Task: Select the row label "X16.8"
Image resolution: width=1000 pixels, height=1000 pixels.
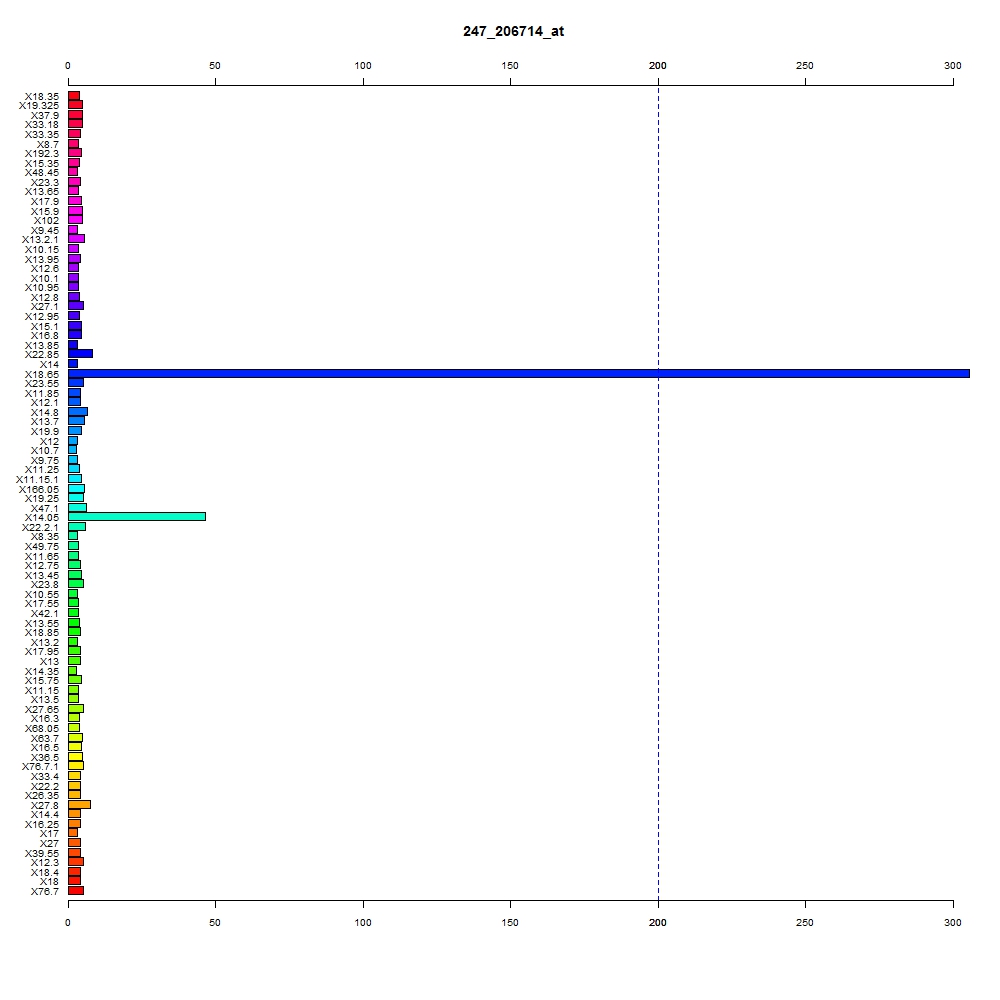Action: pyautogui.click(x=45, y=336)
